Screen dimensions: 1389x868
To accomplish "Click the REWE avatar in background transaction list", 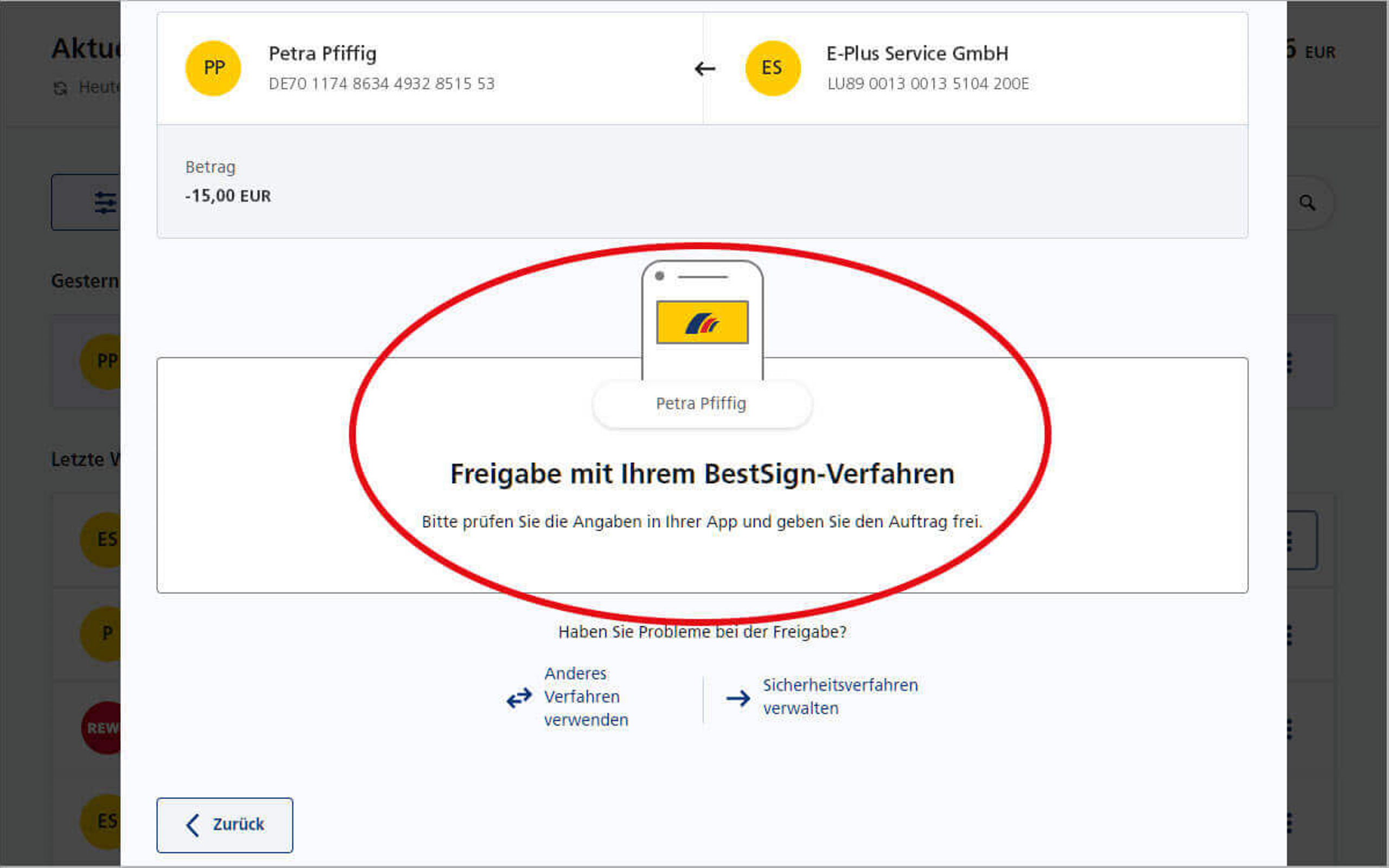I will coord(102,727).
